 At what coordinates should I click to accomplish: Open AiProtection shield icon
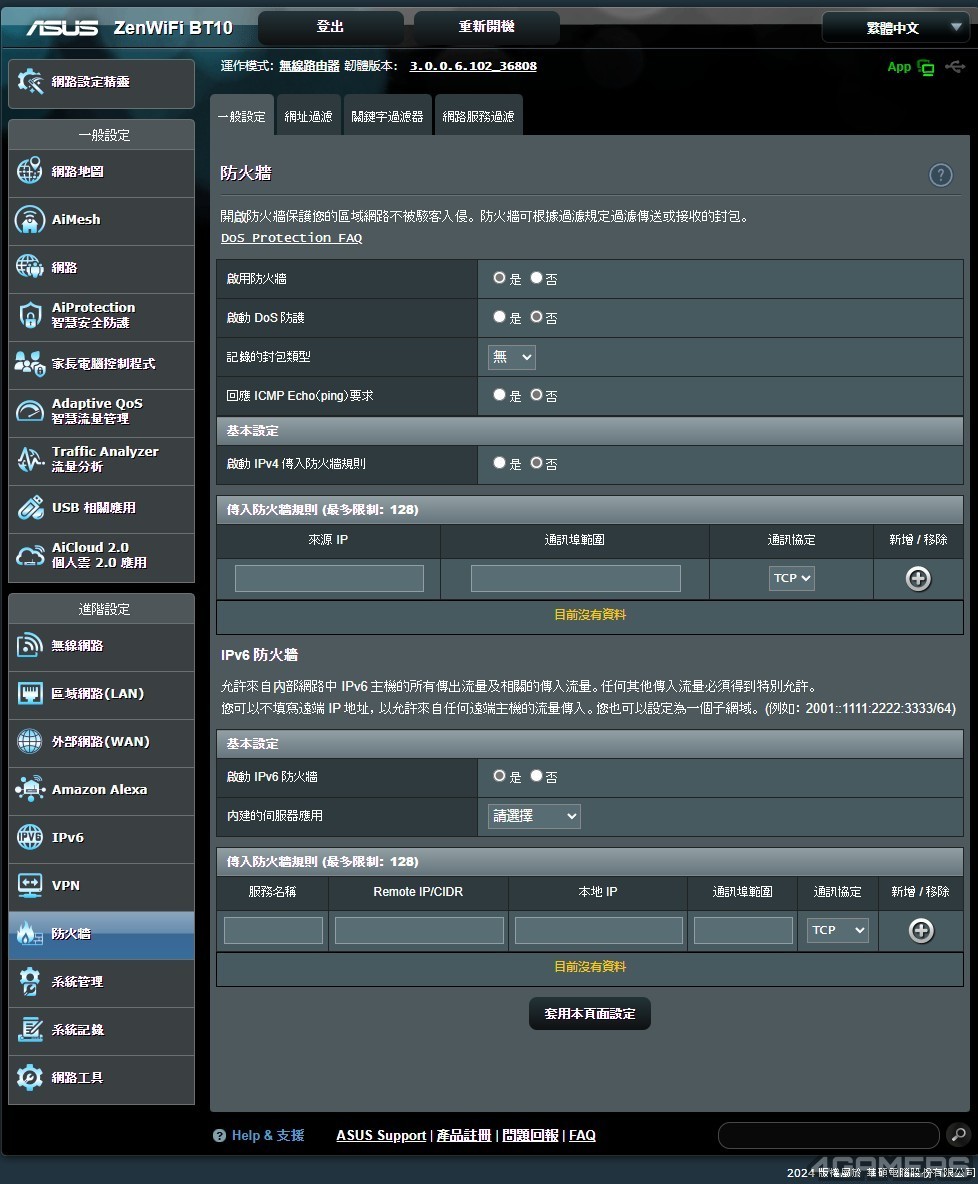[29, 316]
